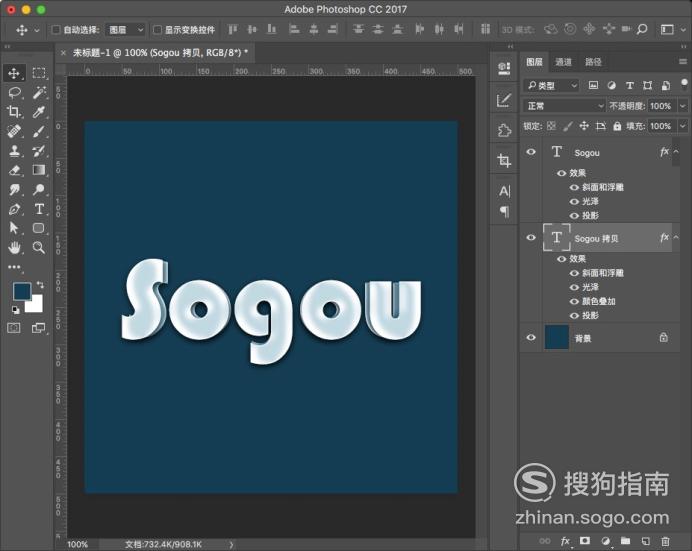Add layer style with fx button
The width and height of the screenshot is (692, 551).
click(565, 541)
